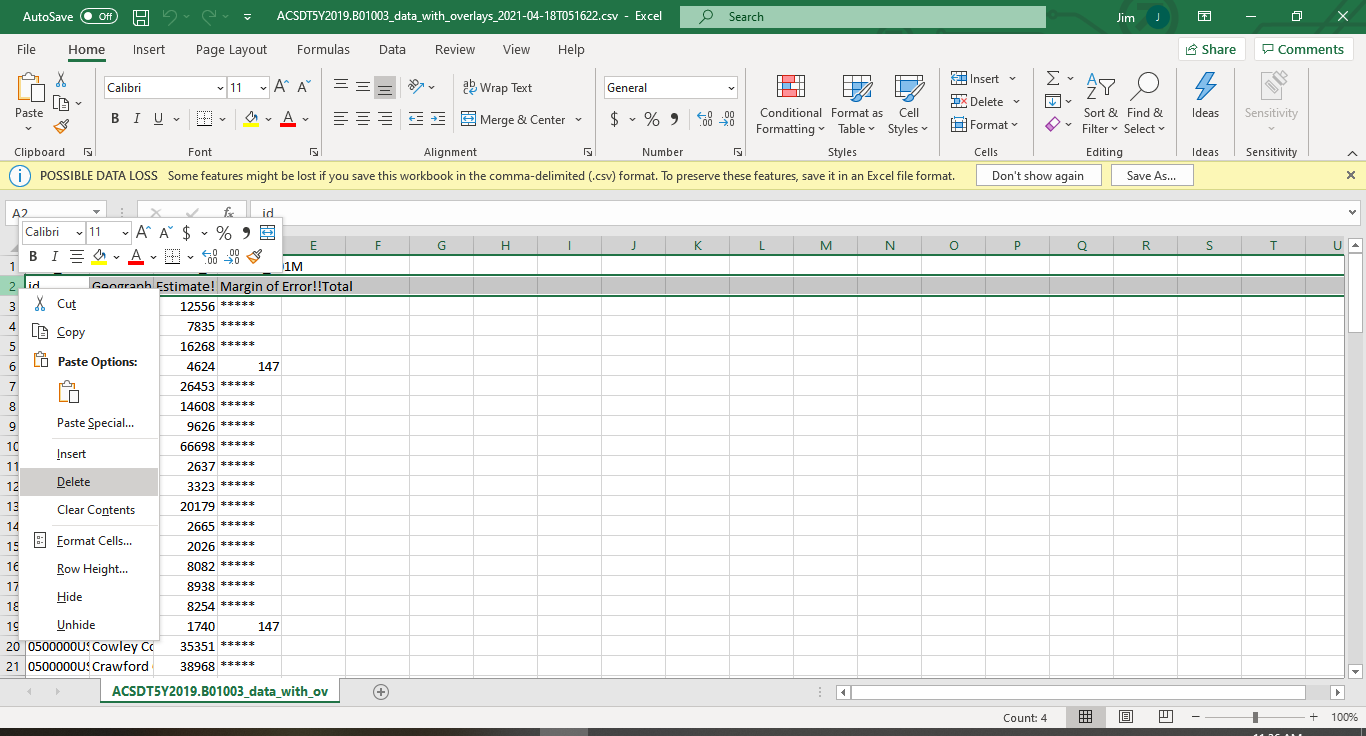Expand the formula bar
This screenshot has width=1366, height=736.
(x=1353, y=212)
